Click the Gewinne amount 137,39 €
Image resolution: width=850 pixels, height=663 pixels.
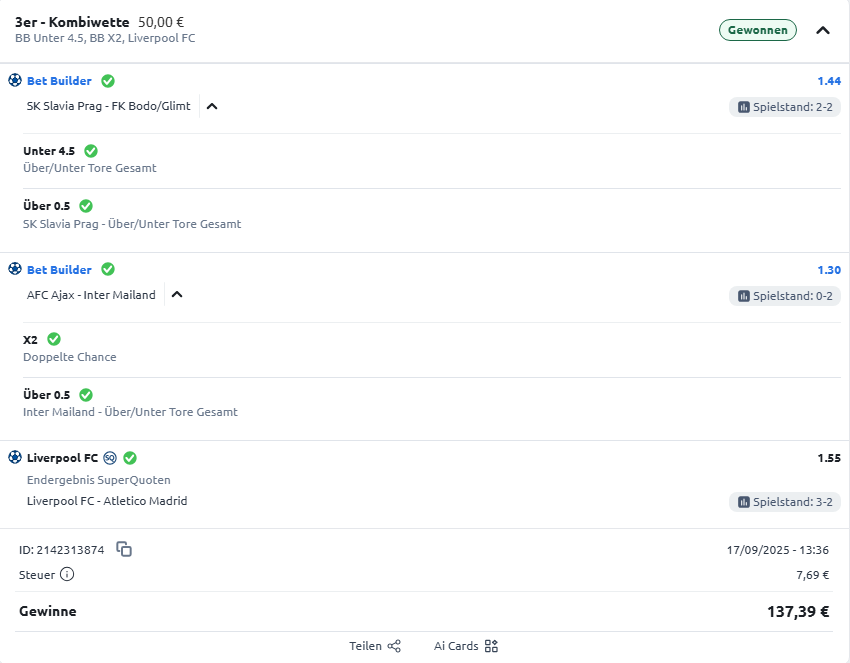tap(798, 611)
